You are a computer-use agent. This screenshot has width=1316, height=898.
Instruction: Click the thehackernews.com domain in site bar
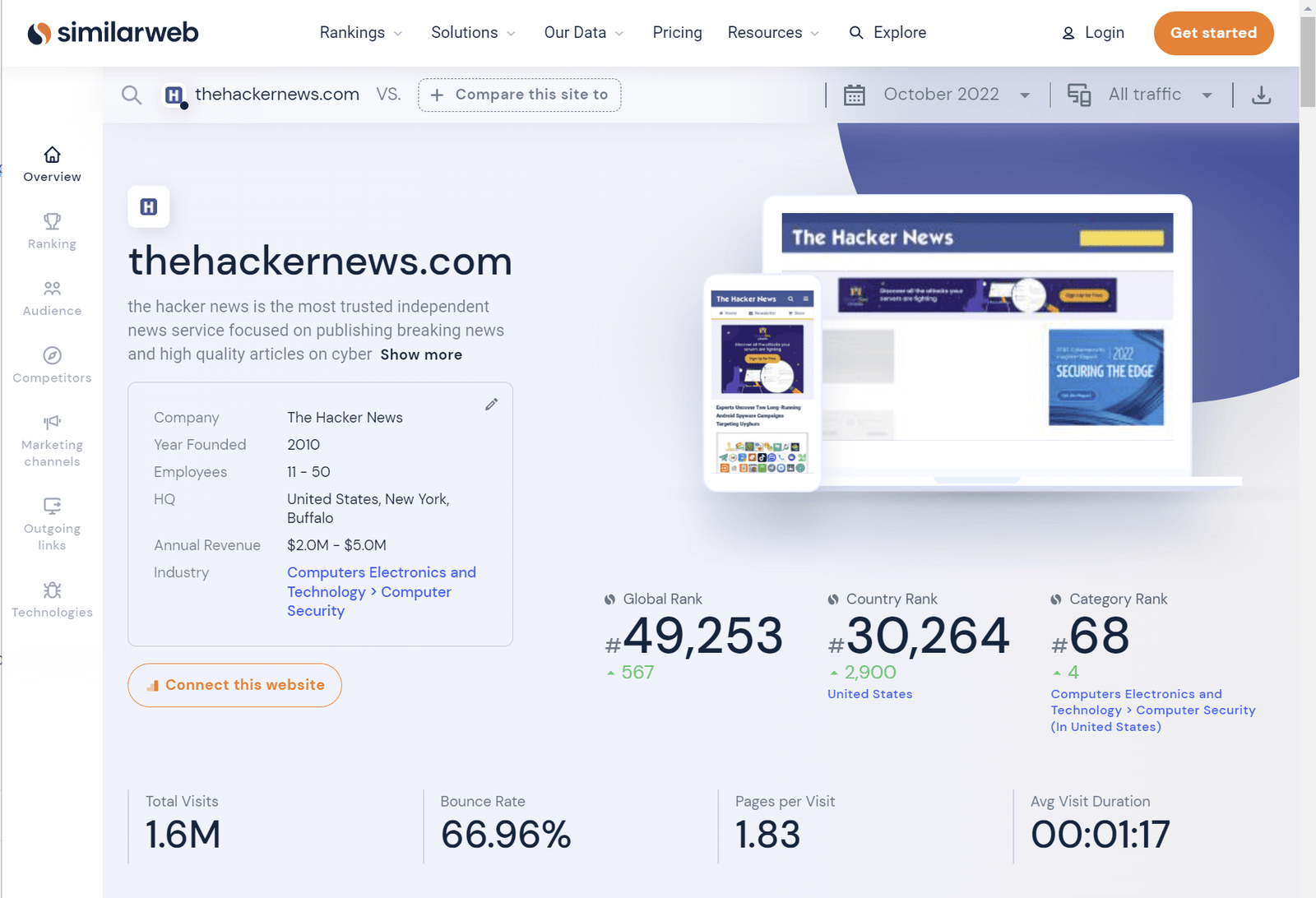click(277, 95)
